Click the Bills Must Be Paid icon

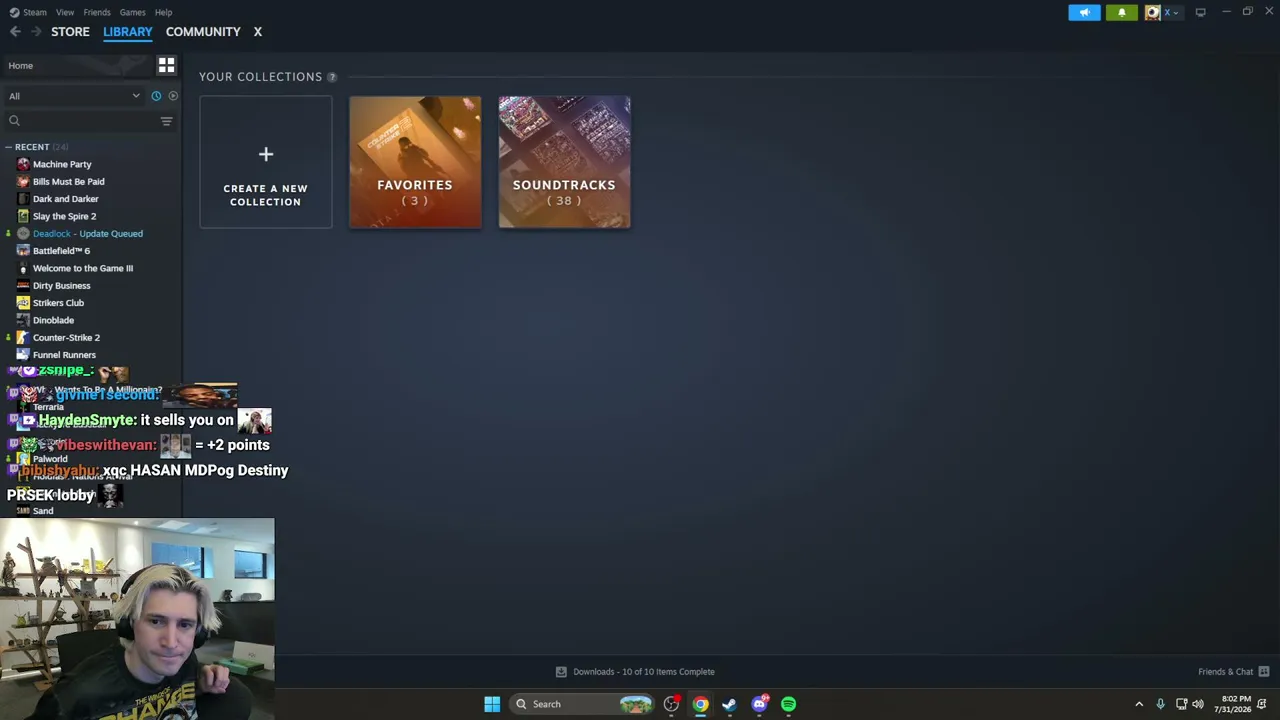[x=23, y=182]
